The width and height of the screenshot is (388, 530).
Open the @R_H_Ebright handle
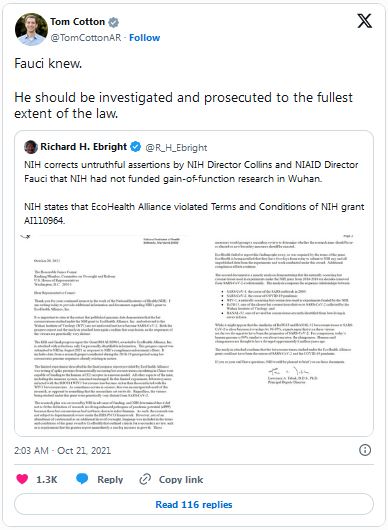tap(176, 148)
